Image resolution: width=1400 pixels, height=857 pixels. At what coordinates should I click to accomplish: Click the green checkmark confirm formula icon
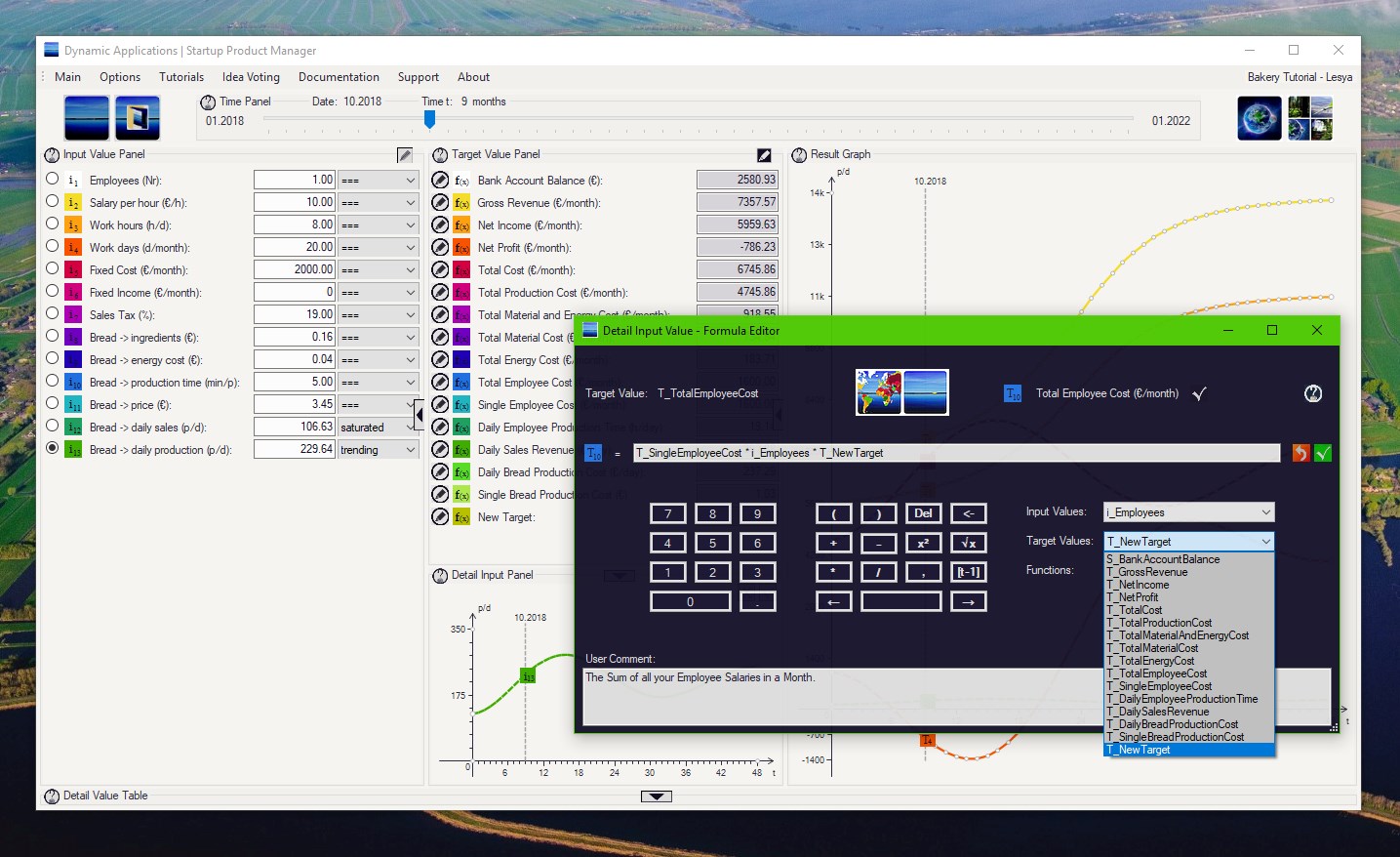click(x=1323, y=453)
